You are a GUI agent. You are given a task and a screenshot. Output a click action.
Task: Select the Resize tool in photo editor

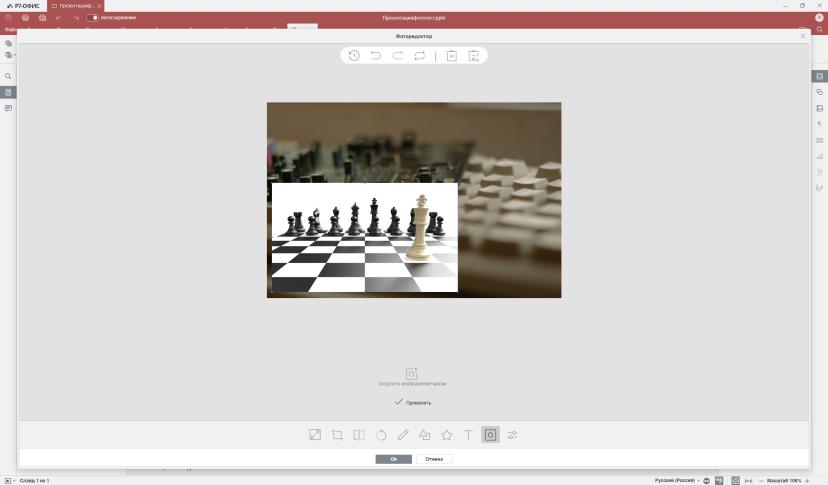tap(315, 435)
